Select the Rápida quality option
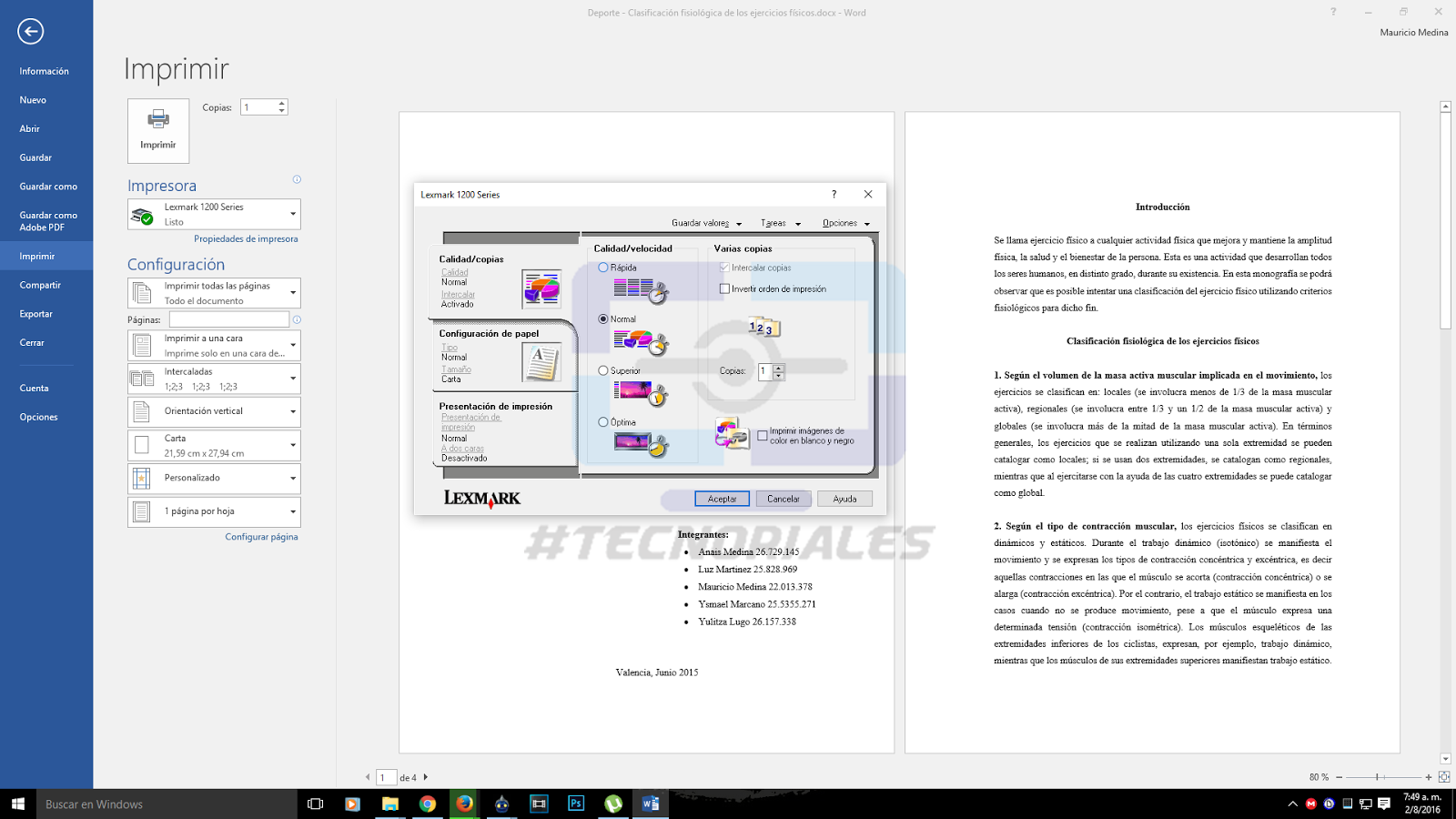This screenshot has width=1456, height=819. [603, 268]
